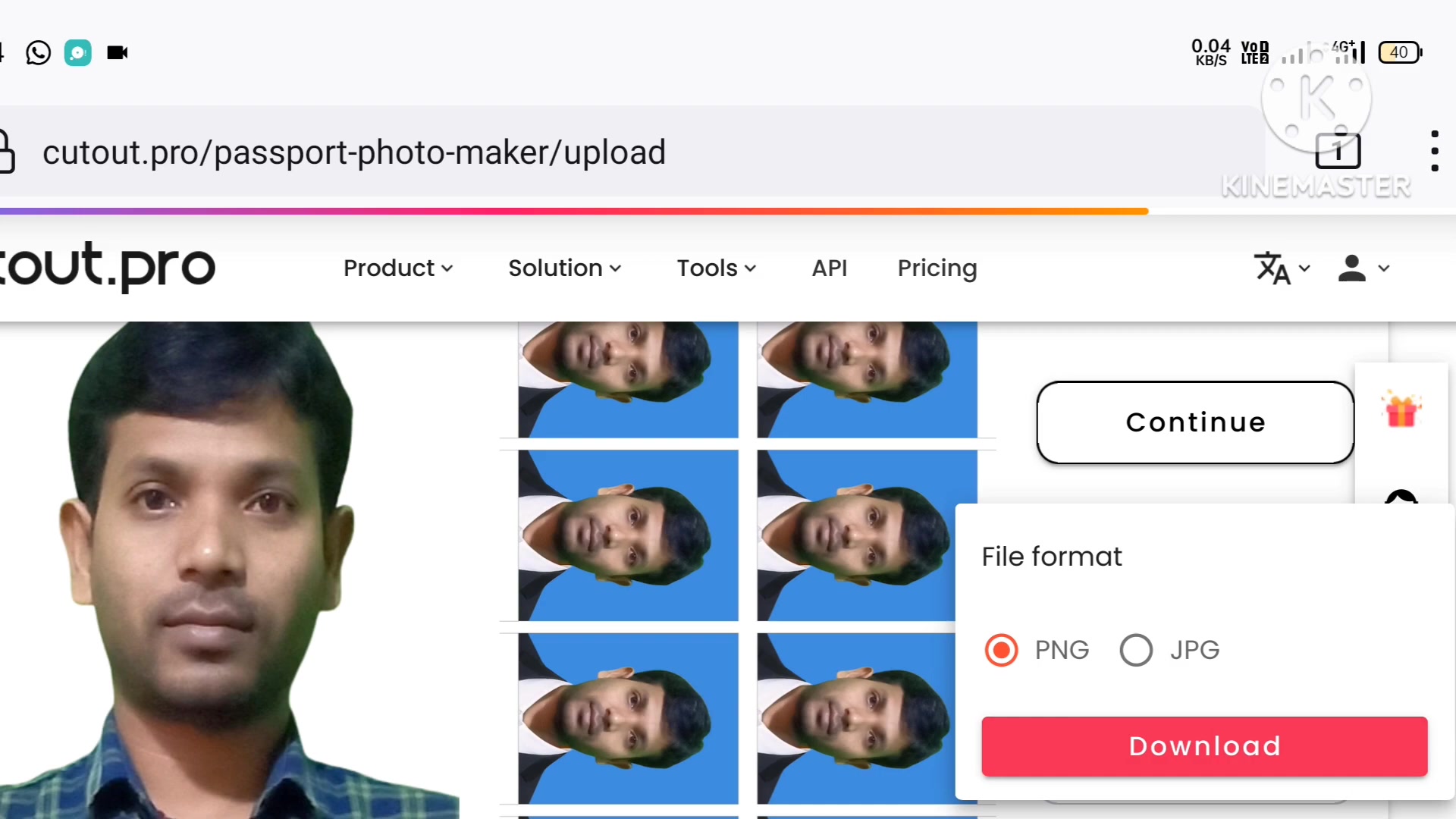Go to the Pricing page
Viewport: 1456px width, 819px height.
(x=937, y=268)
